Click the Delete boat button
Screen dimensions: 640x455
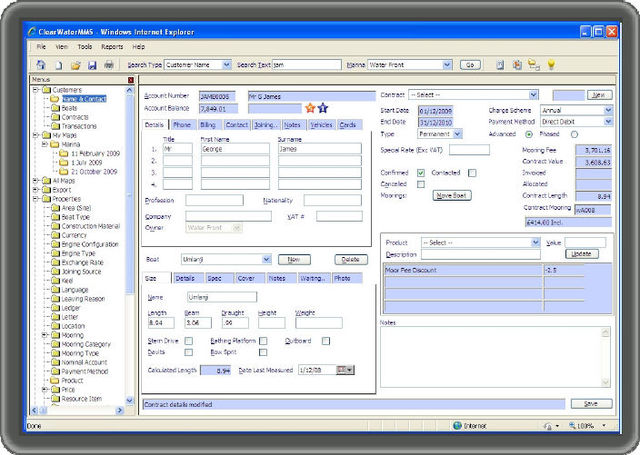pos(351,260)
